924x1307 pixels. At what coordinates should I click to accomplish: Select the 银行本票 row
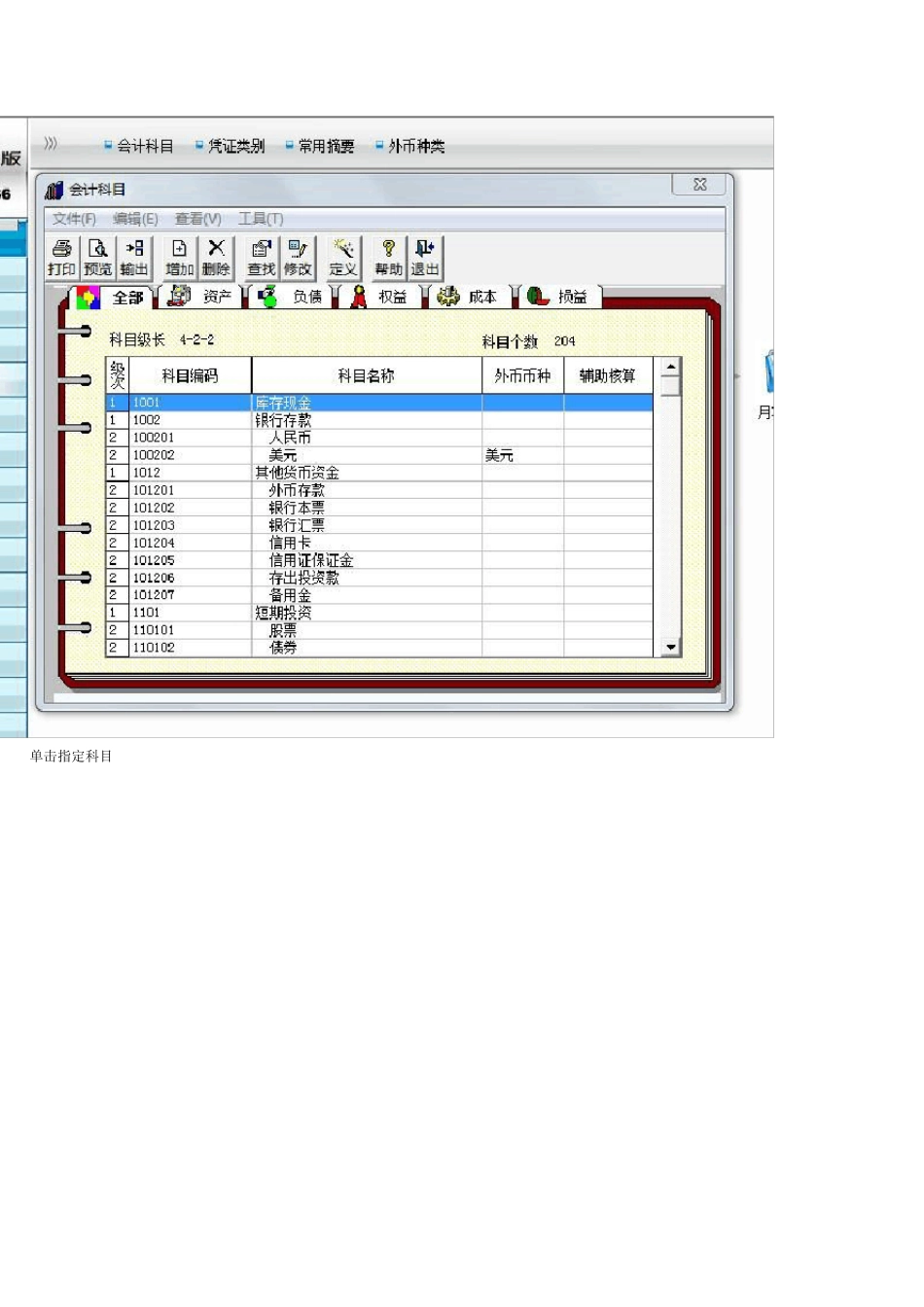point(379,508)
